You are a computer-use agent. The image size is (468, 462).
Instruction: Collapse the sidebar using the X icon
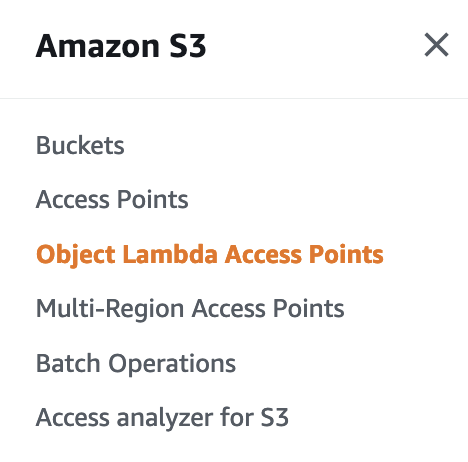click(x=436, y=45)
